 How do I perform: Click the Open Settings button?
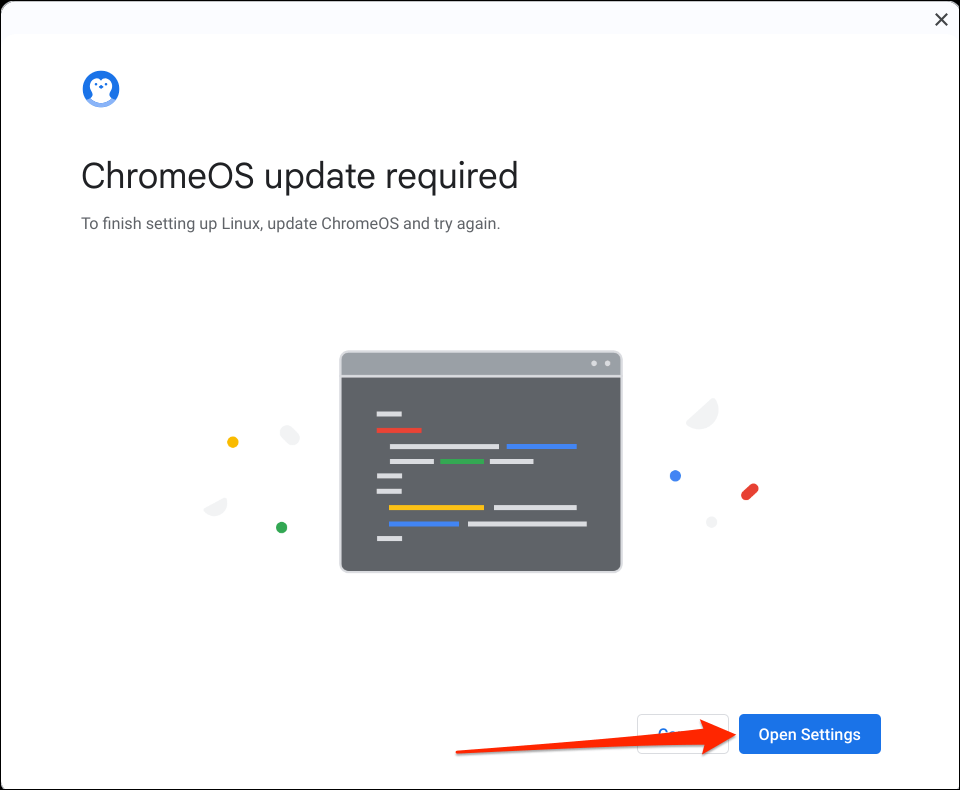809,734
